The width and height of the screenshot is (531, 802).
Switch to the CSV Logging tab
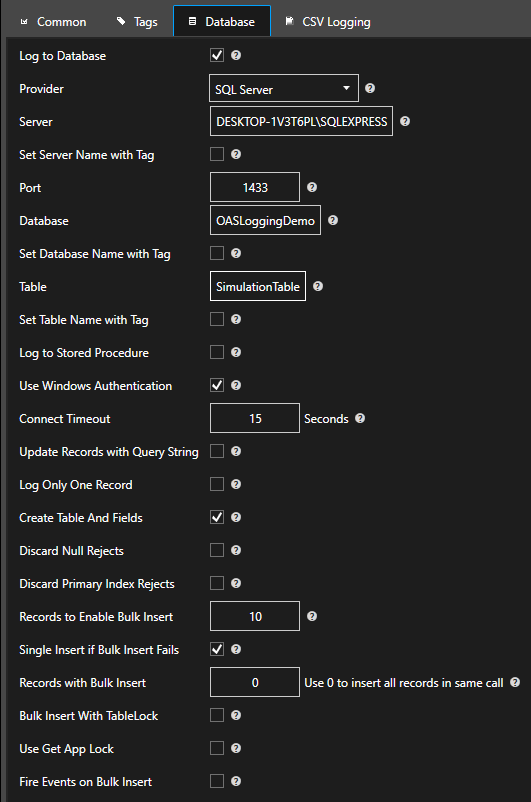(x=327, y=21)
